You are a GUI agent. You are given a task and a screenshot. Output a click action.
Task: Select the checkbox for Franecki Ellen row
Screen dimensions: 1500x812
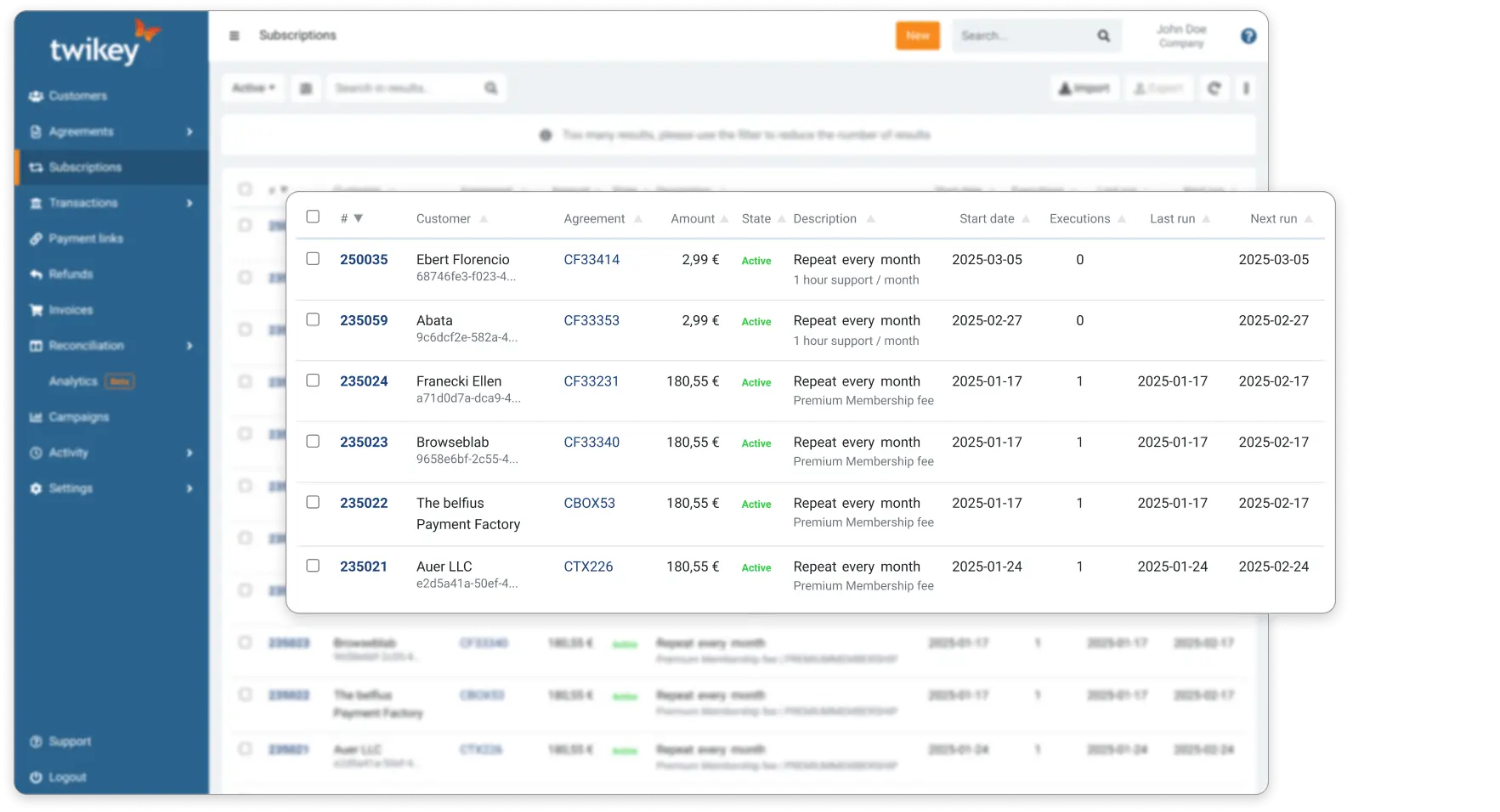click(313, 381)
